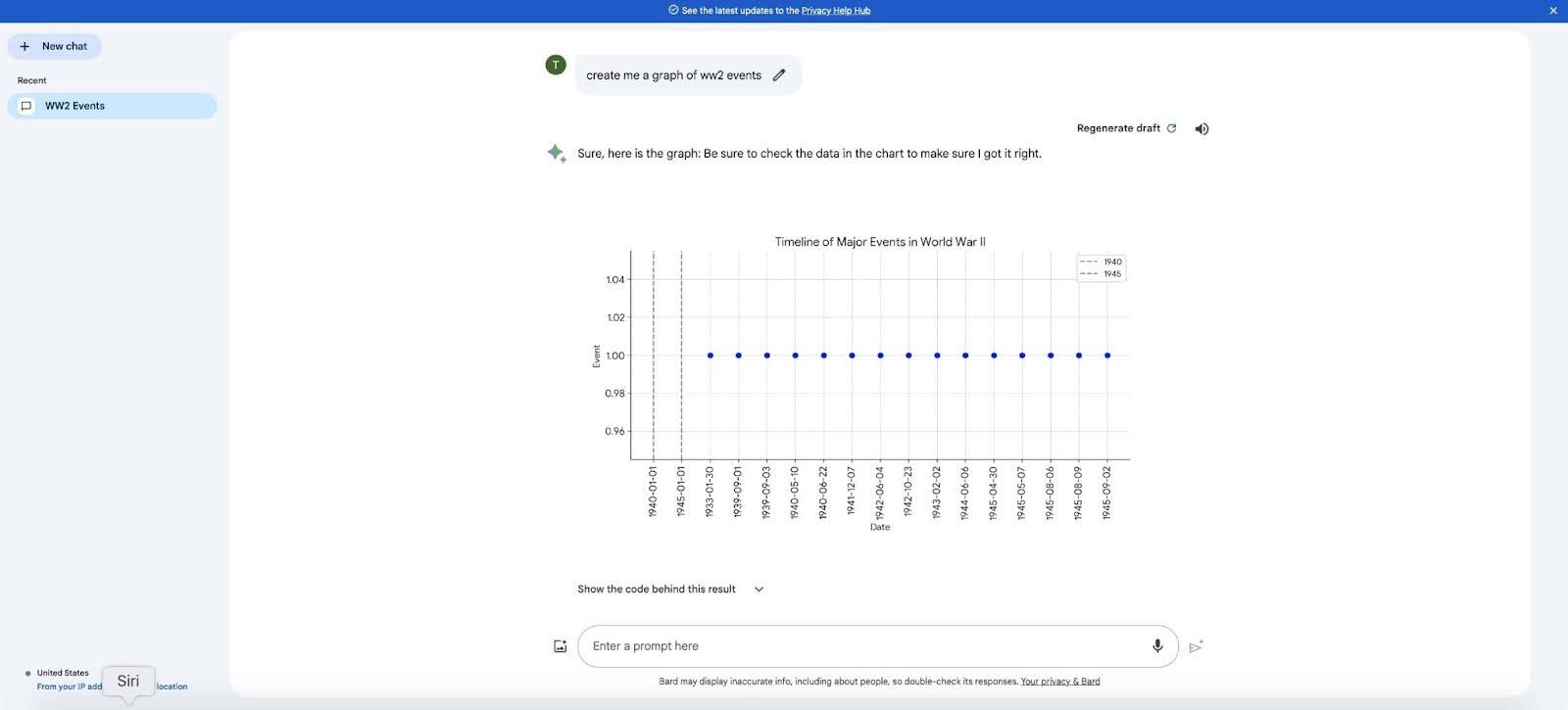Click the user prompt message bubble
1568x710 pixels.
[x=673, y=75]
